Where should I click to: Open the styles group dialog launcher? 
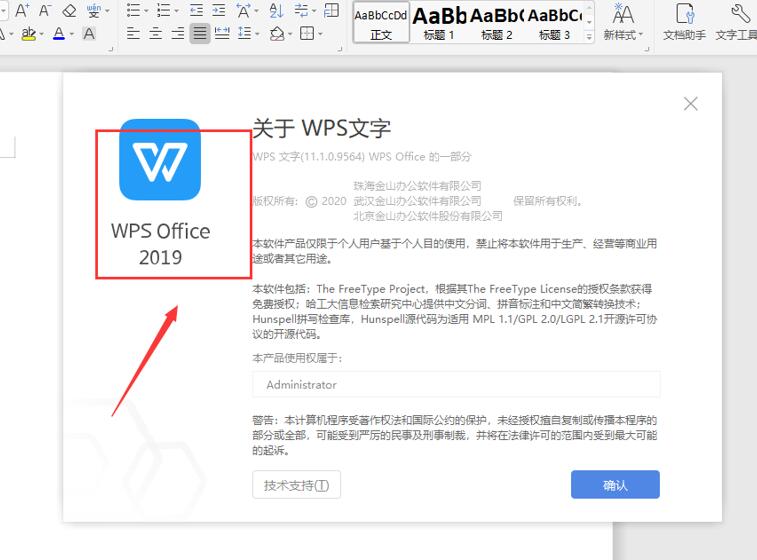(x=646, y=49)
